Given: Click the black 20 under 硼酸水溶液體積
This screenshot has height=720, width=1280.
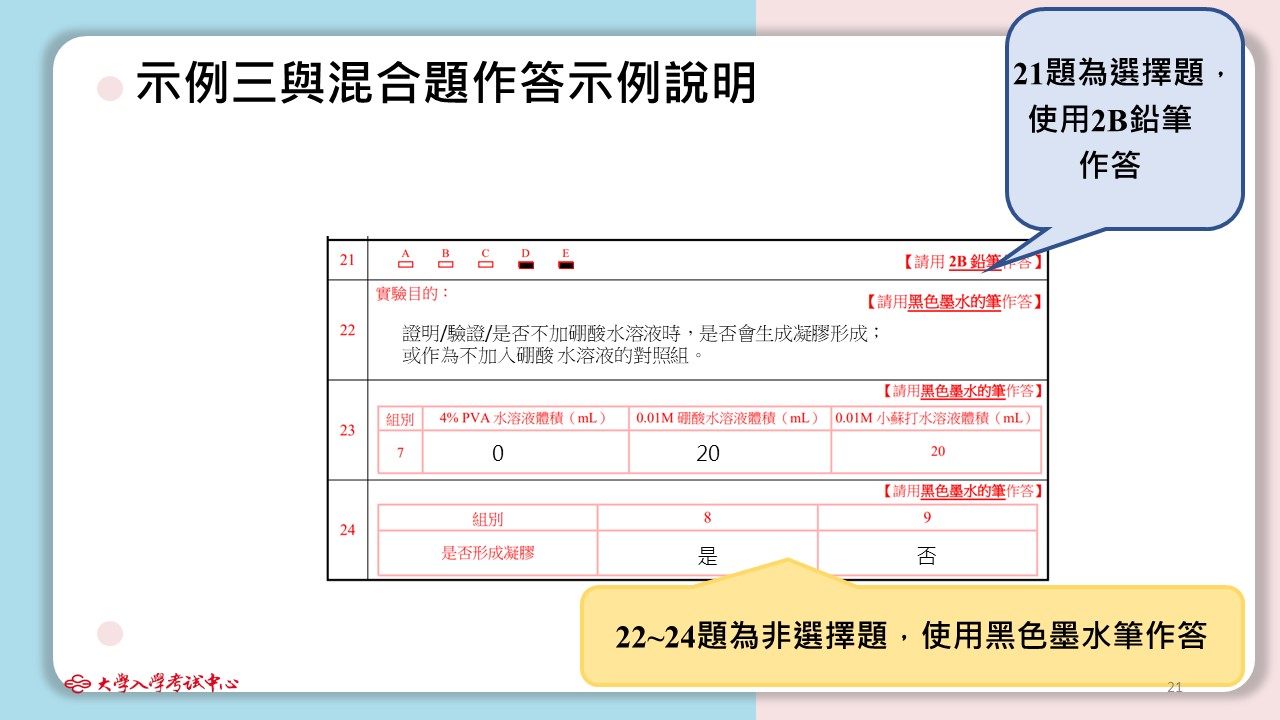Looking at the screenshot, I should 708,453.
